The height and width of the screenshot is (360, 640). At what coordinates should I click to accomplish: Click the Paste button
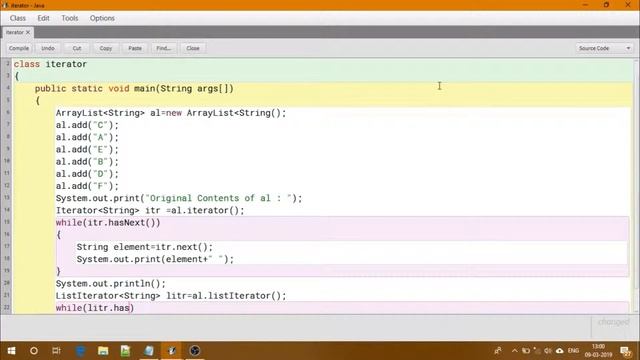(x=135, y=48)
